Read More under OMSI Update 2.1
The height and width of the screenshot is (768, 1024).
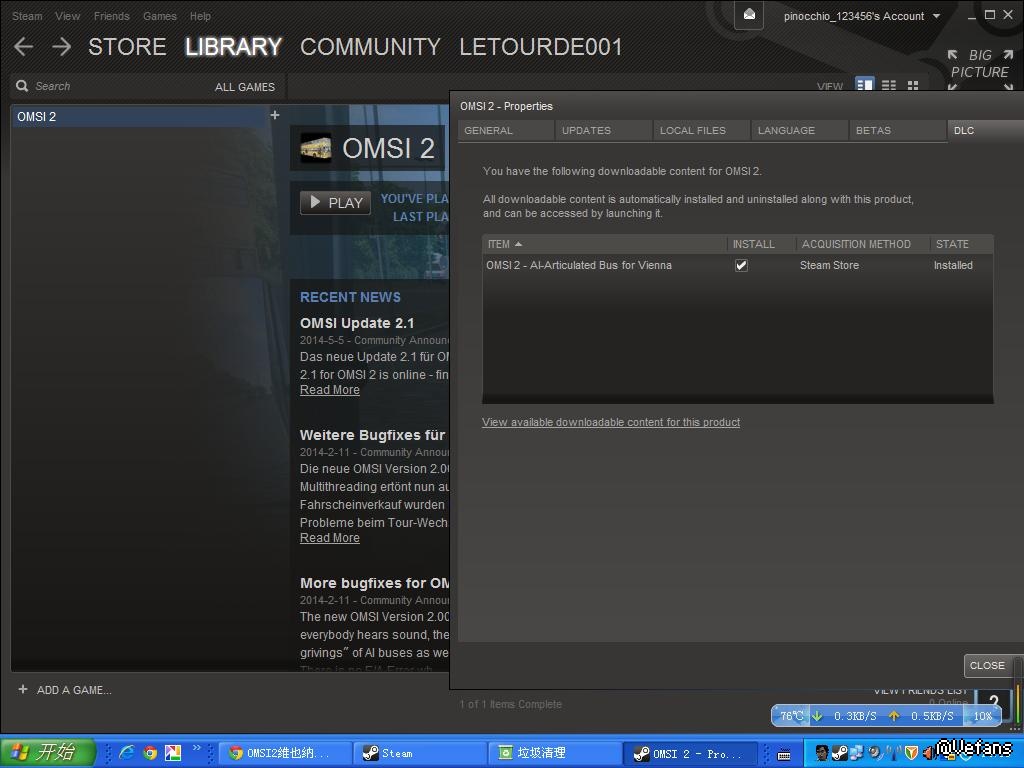pyautogui.click(x=330, y=390)
